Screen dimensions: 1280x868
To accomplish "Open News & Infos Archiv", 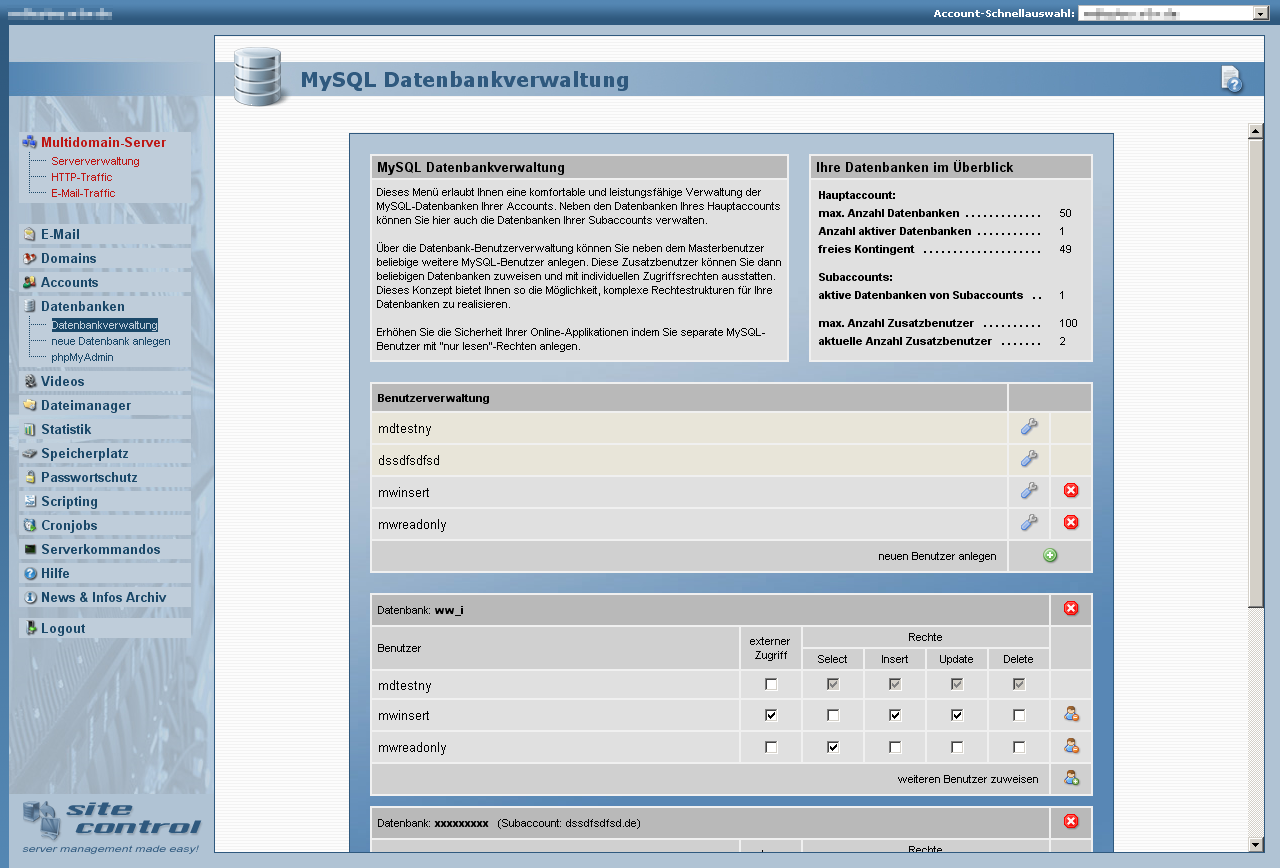I will [104, 598].
